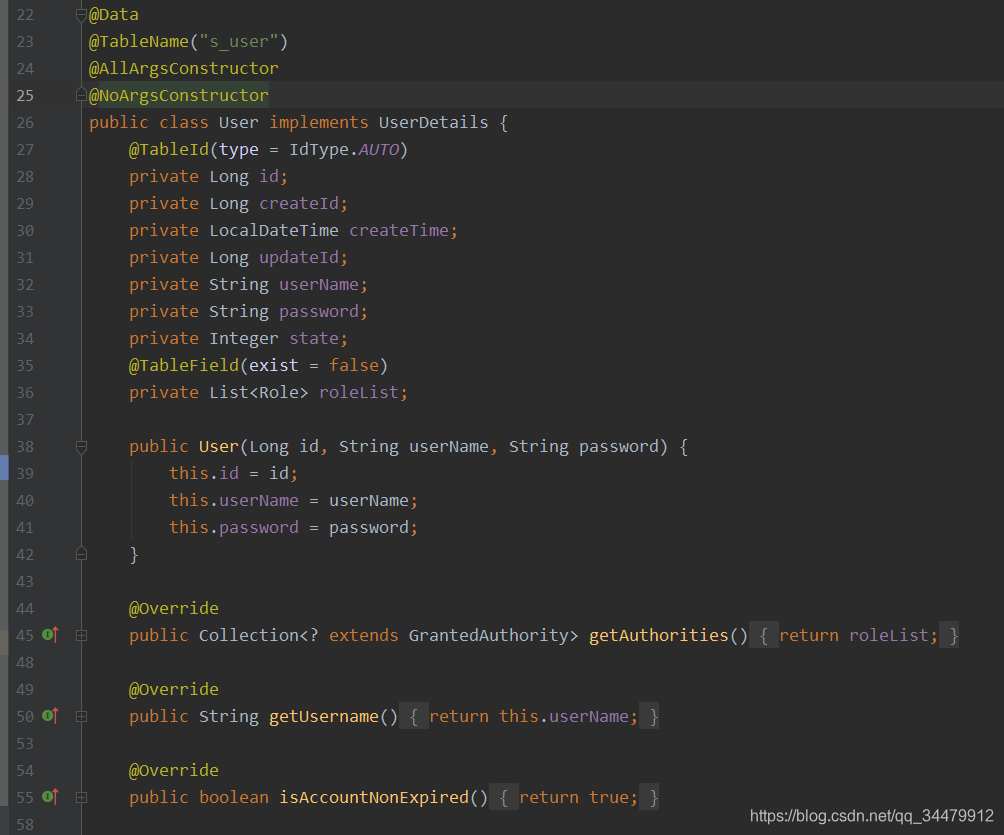Click line number 38 in gutter
The height and width of the screenshot is (835, 1004).
click(x=25, y=446)
